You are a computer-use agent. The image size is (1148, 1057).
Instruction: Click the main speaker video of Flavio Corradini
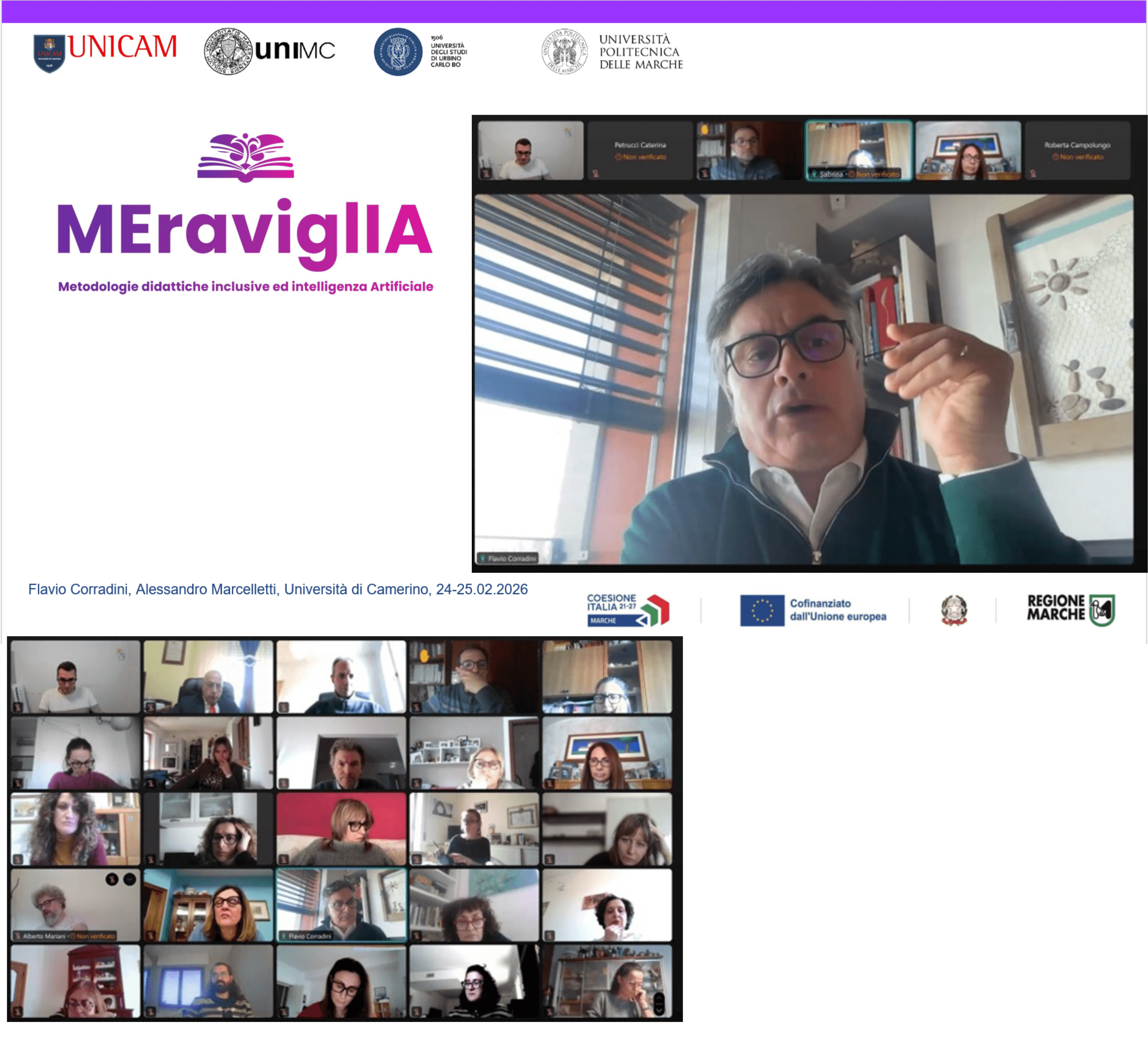pyautogui.click(x=804, y=379)
